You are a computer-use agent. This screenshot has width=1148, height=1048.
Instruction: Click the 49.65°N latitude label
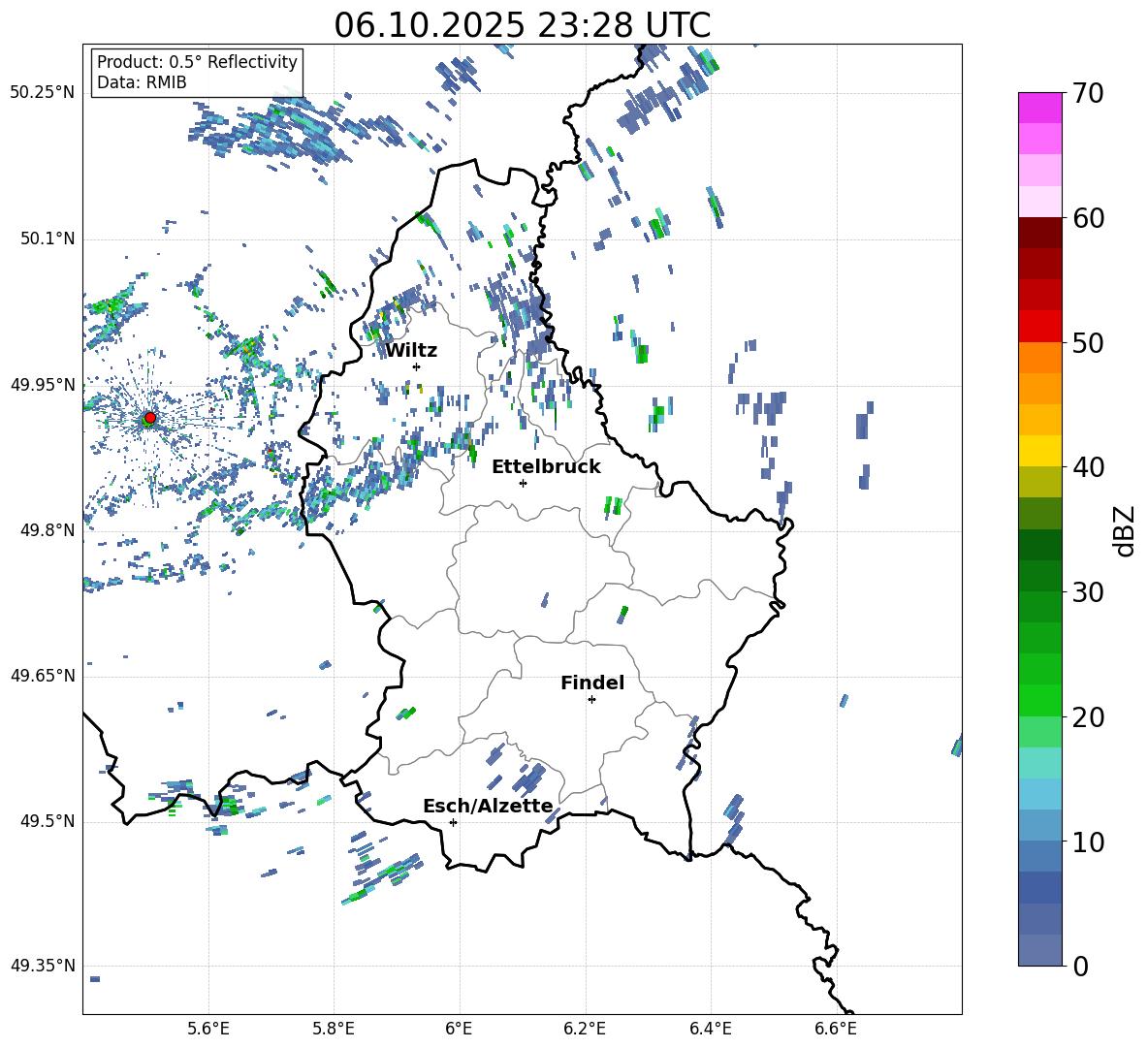(43, 676)
